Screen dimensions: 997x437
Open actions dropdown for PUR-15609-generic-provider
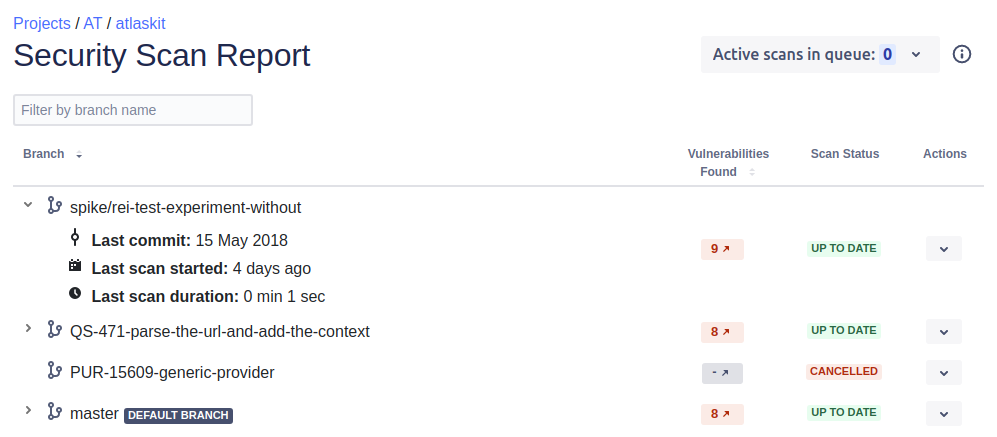(x=943, y=372)
